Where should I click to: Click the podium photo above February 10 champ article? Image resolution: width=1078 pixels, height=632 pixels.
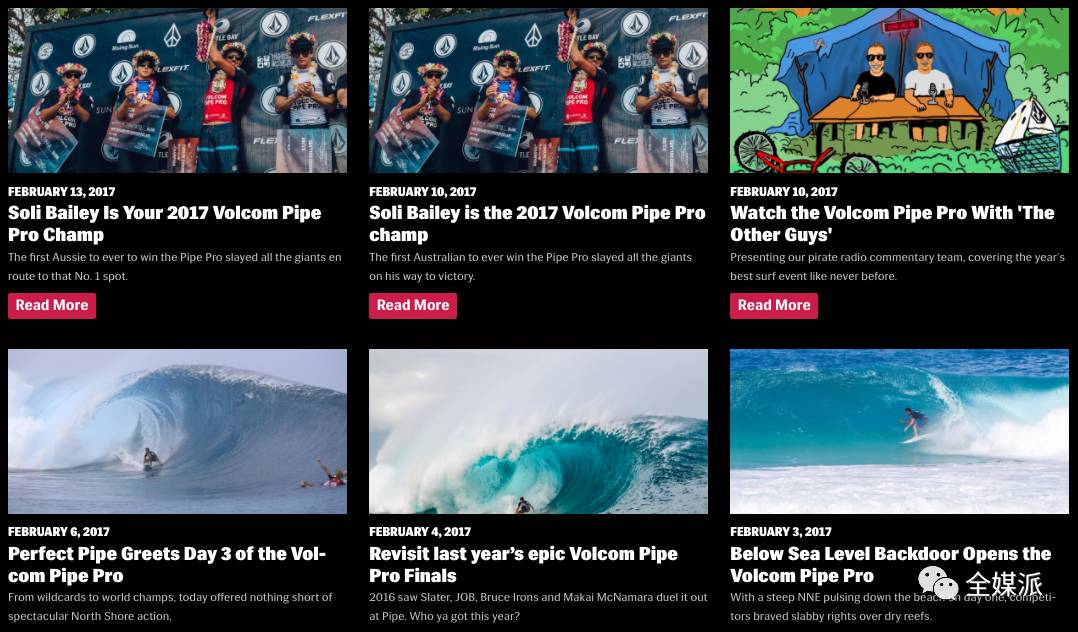pos(538,90)
